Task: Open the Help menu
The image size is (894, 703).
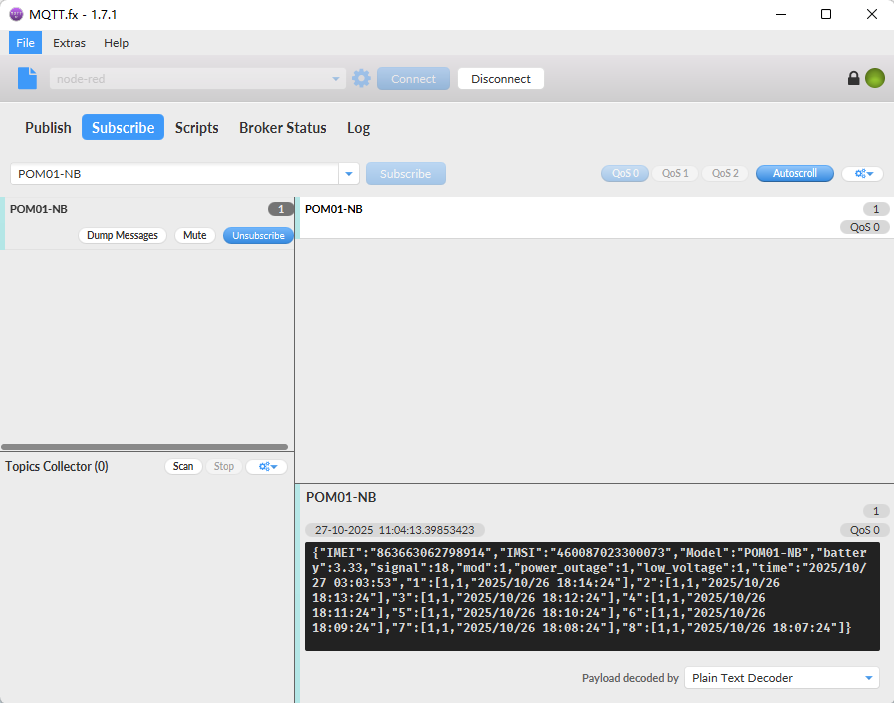Action: (x=116, y=43)
